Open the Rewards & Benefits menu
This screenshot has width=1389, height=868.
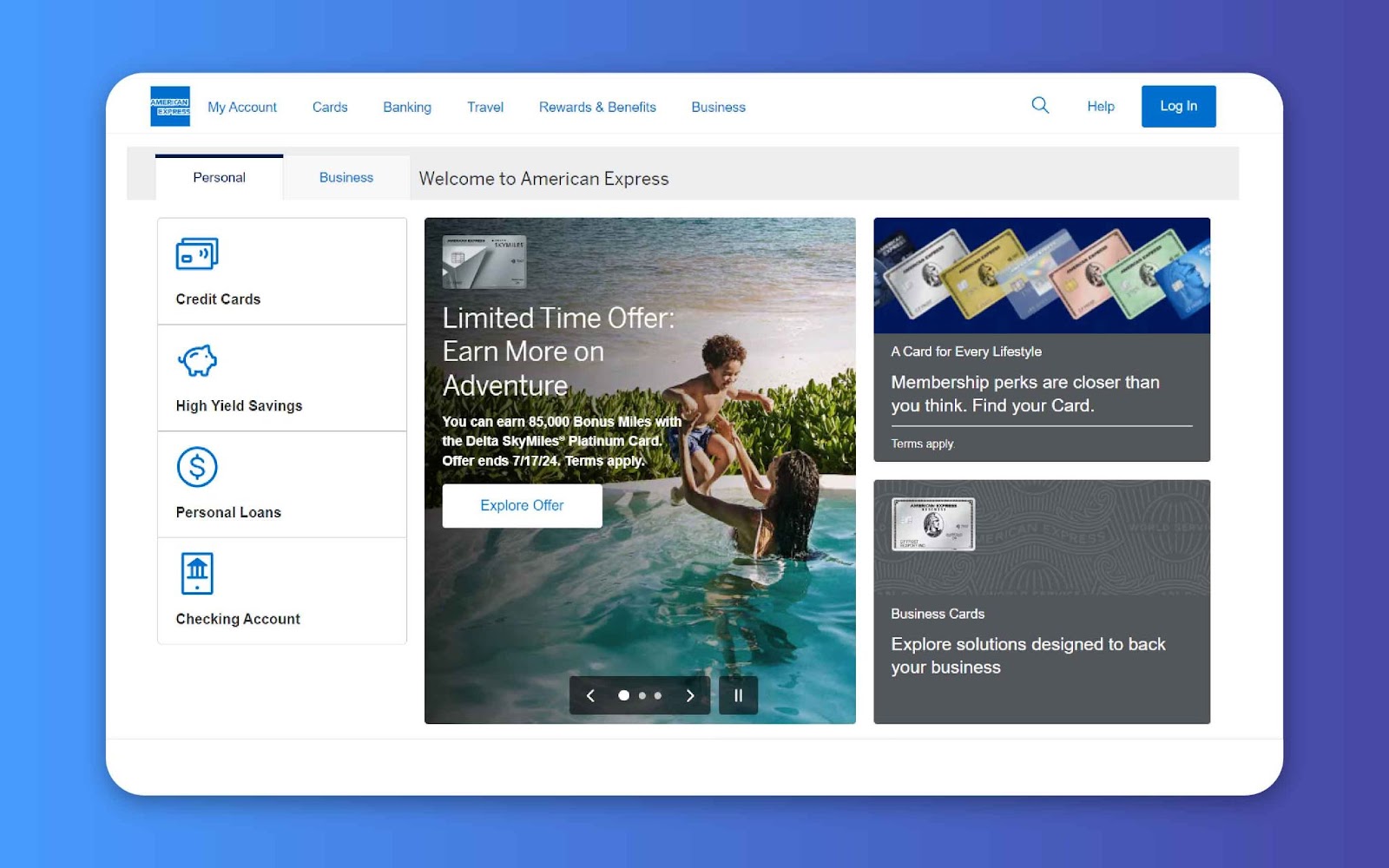pyautogui.click(x=597, y=107)
